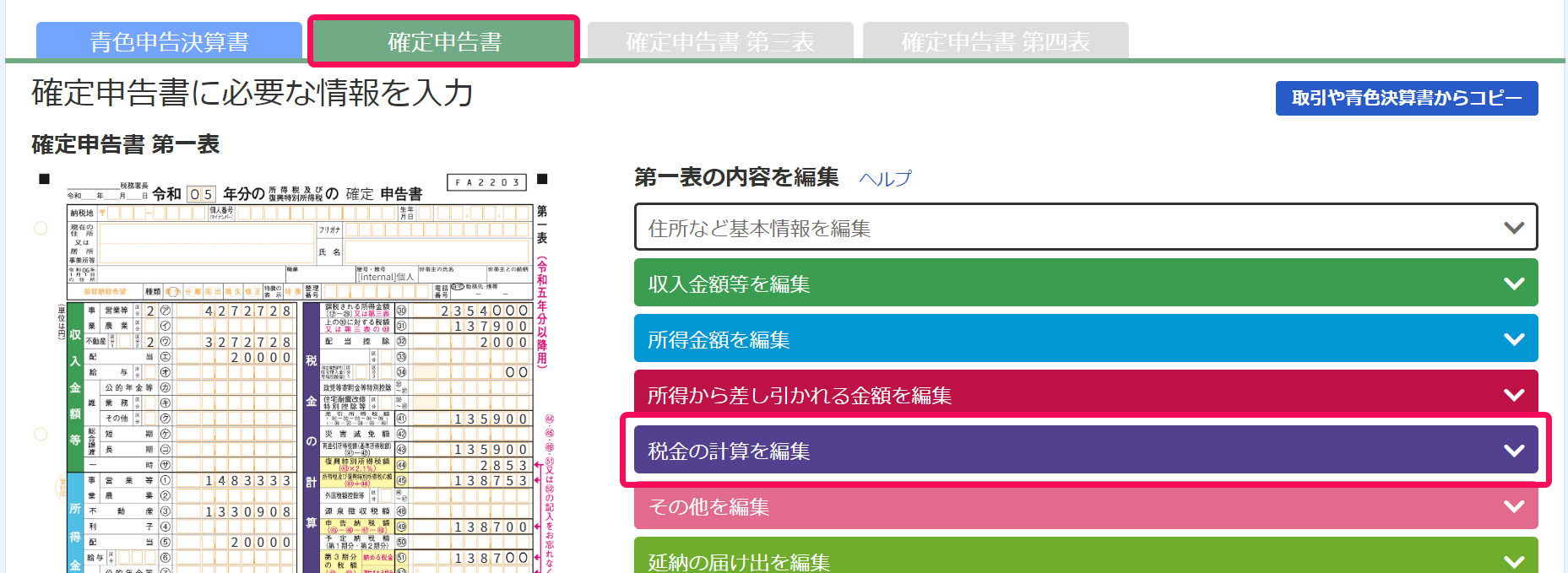Expand the 延納の届け出を編集 section
This screenshot has width=1568, height=573.
tap(1086, 555)
